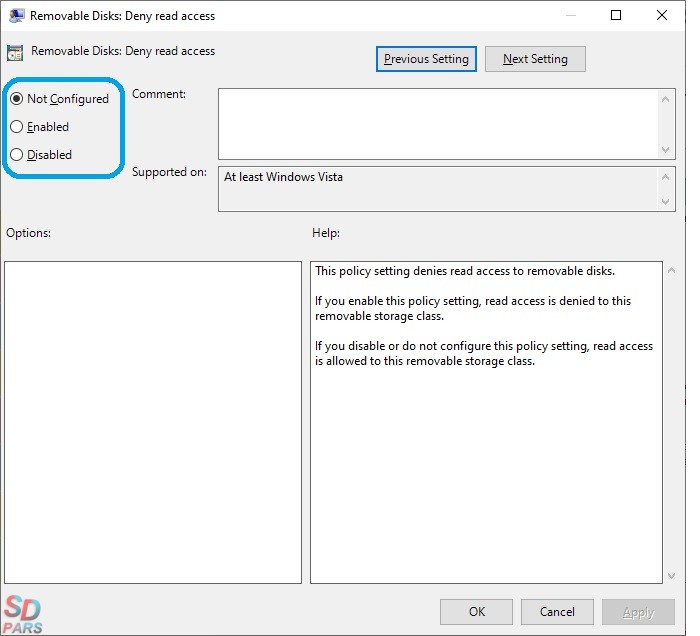The width and height of the screenshot is (700, 636).
Task: Click the Supported on scroll down arrow
Action: [667, 202]
